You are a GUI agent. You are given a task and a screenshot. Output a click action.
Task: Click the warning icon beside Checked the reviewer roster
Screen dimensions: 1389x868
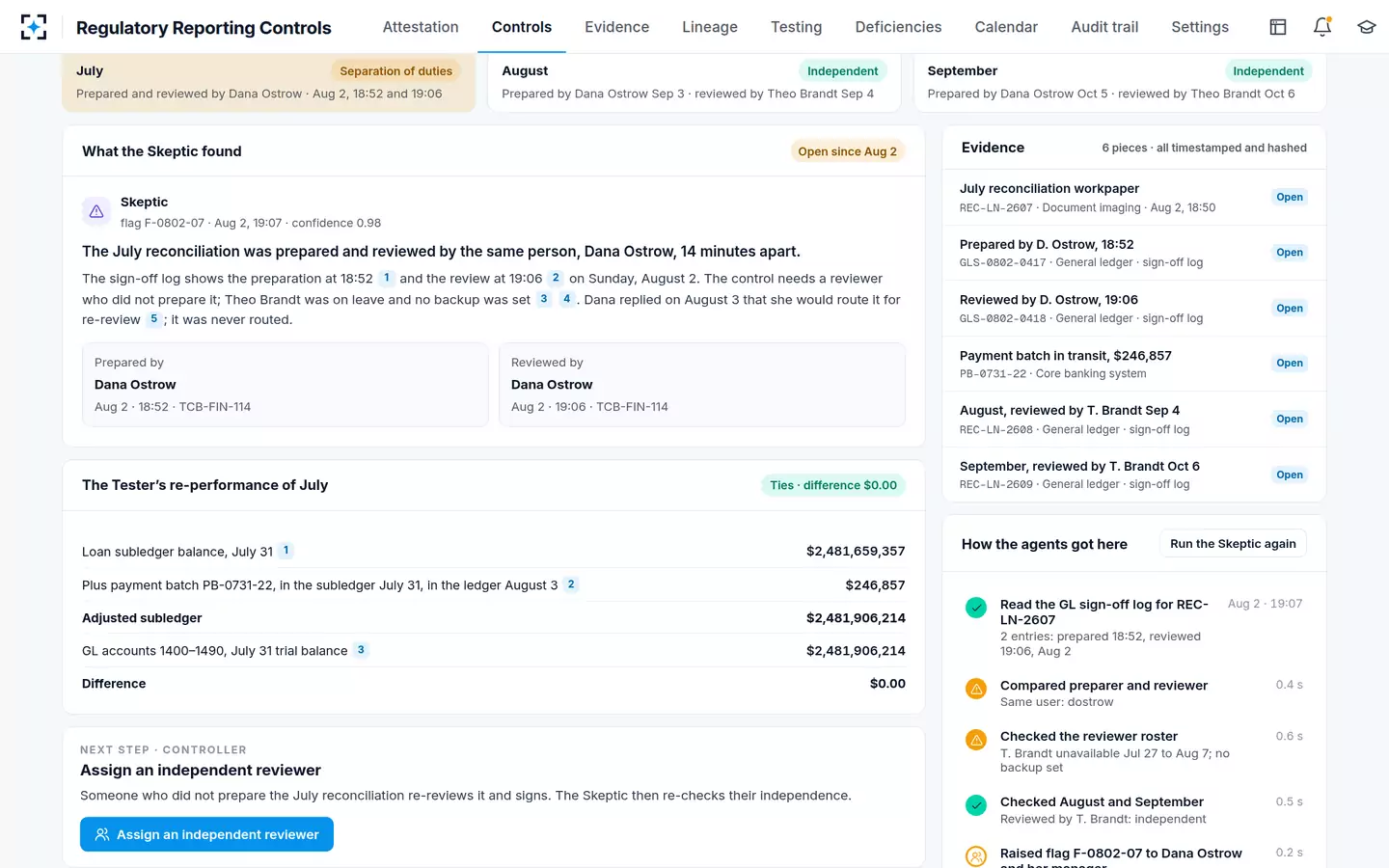click(x=976, y=740)
